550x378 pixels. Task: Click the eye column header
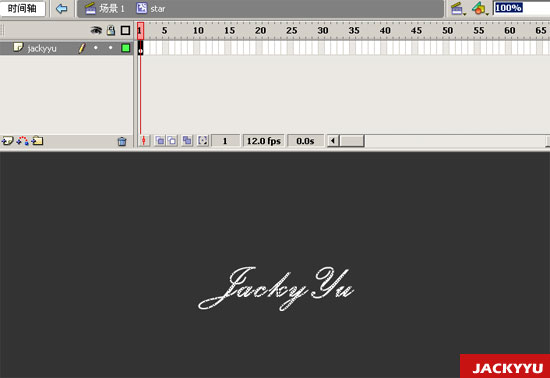(x=96, y=31)
